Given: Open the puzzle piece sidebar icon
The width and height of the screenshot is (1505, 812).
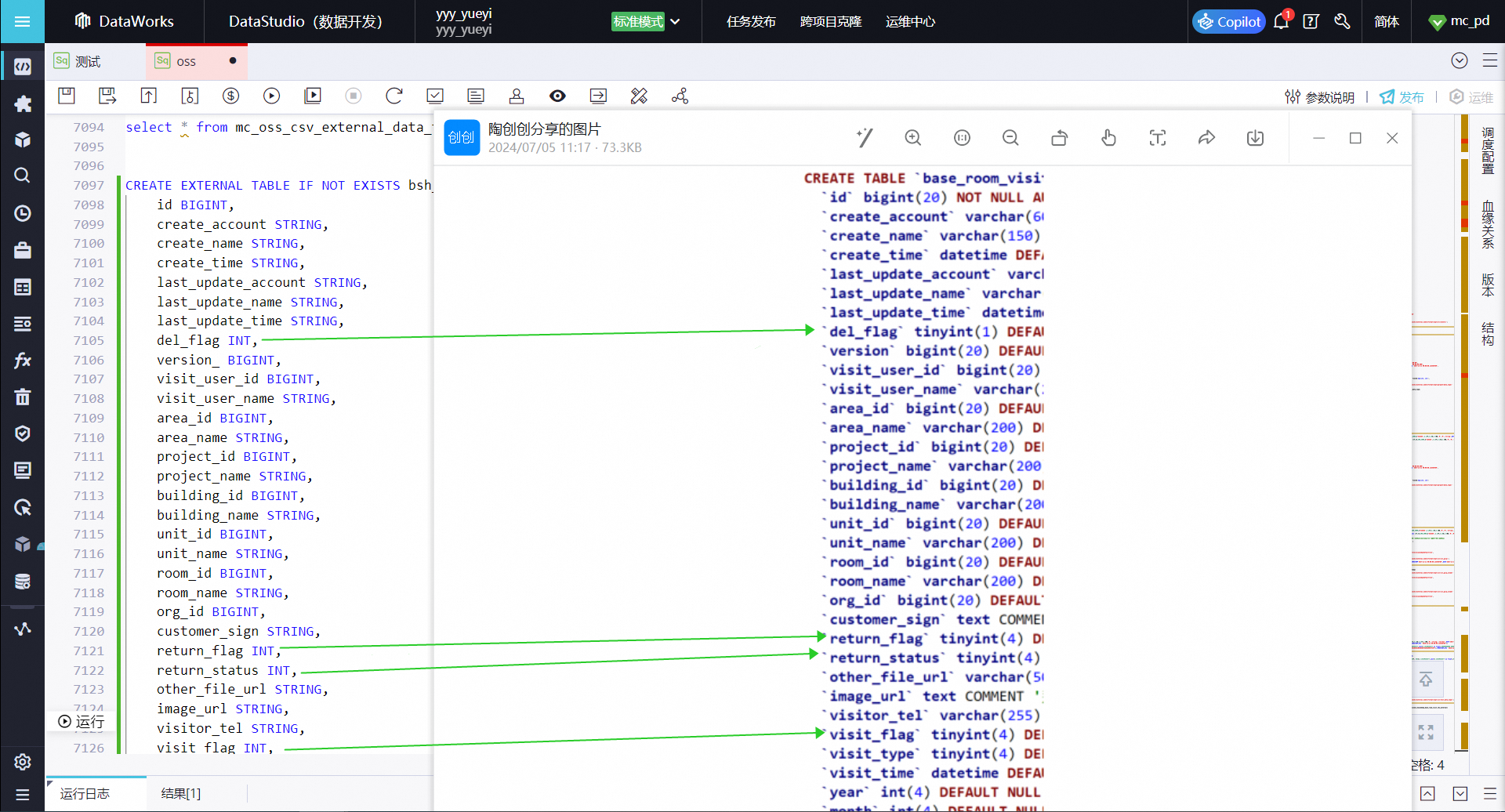Looking at the screenshot, I should pos(23,103).
